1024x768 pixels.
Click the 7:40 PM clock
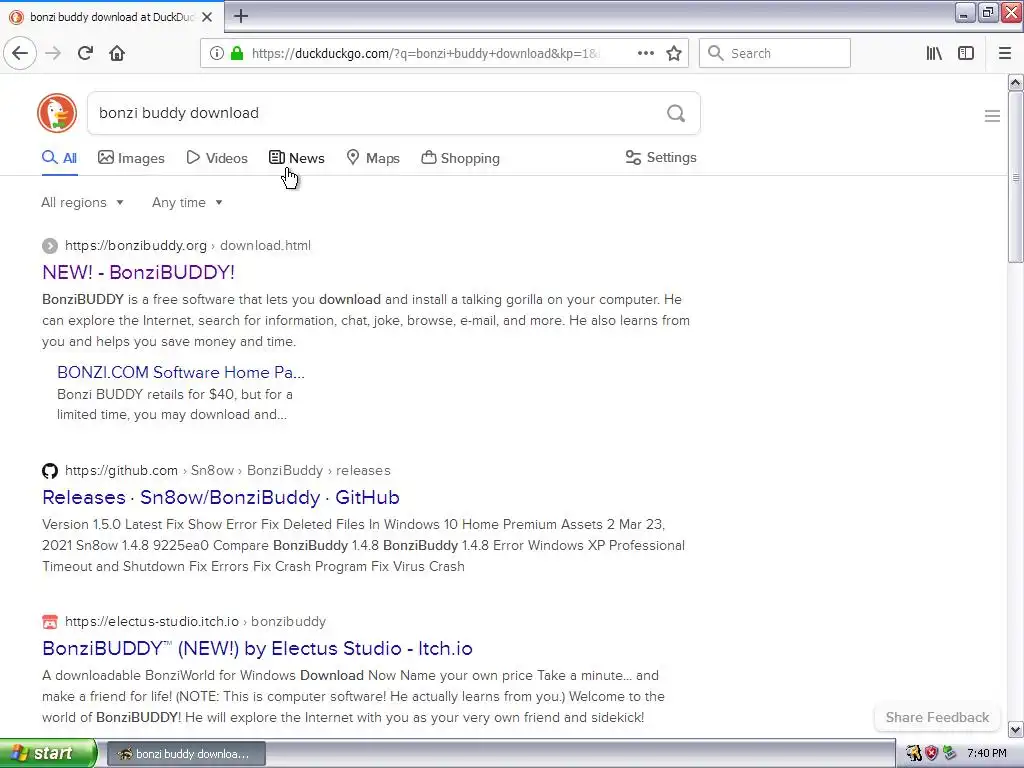tap(987, 754)
